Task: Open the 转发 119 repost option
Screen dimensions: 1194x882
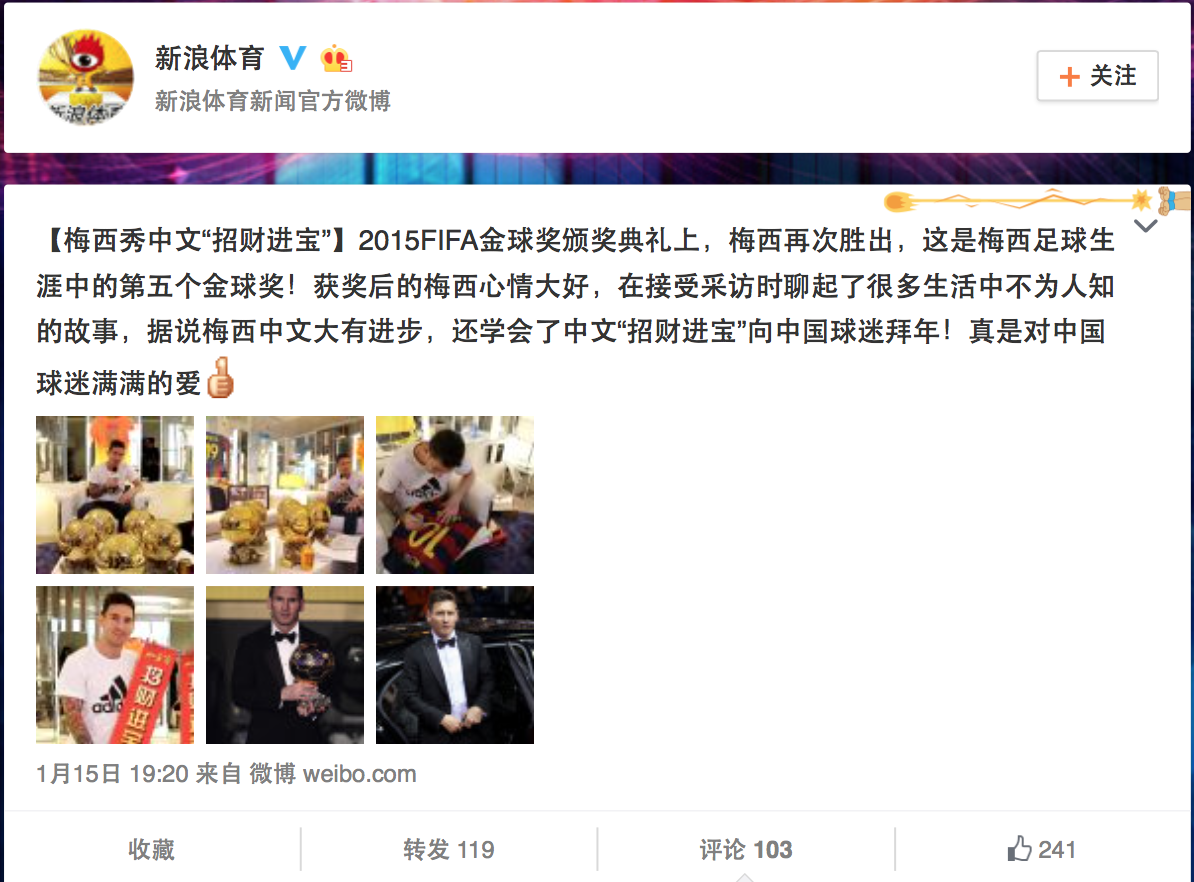Action: (449, 849)
